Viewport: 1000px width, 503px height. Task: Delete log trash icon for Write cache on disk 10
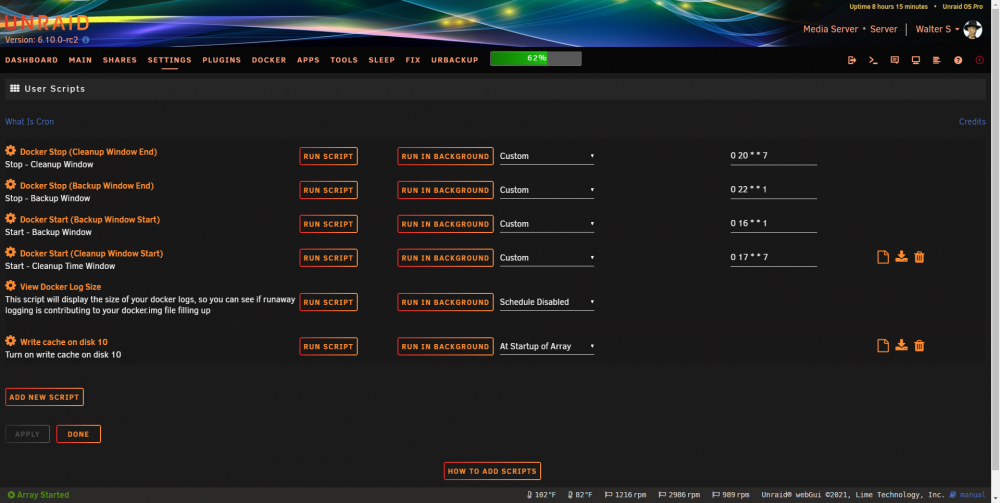click(x=919, y=346)
